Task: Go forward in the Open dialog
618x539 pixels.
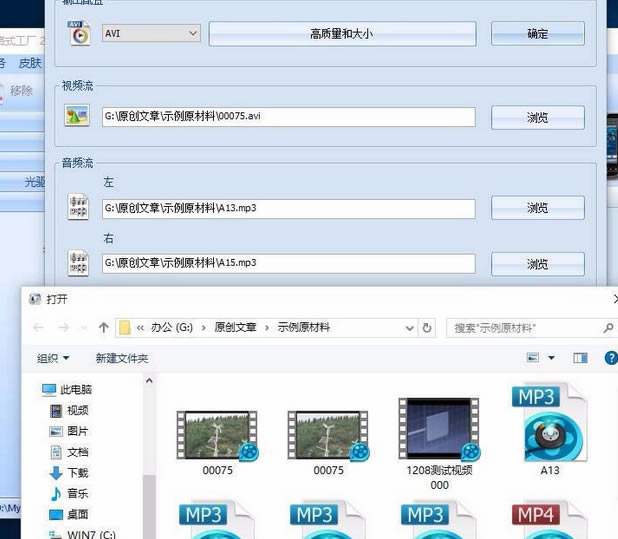Action: pyautogui.click(x=64, y=327)
